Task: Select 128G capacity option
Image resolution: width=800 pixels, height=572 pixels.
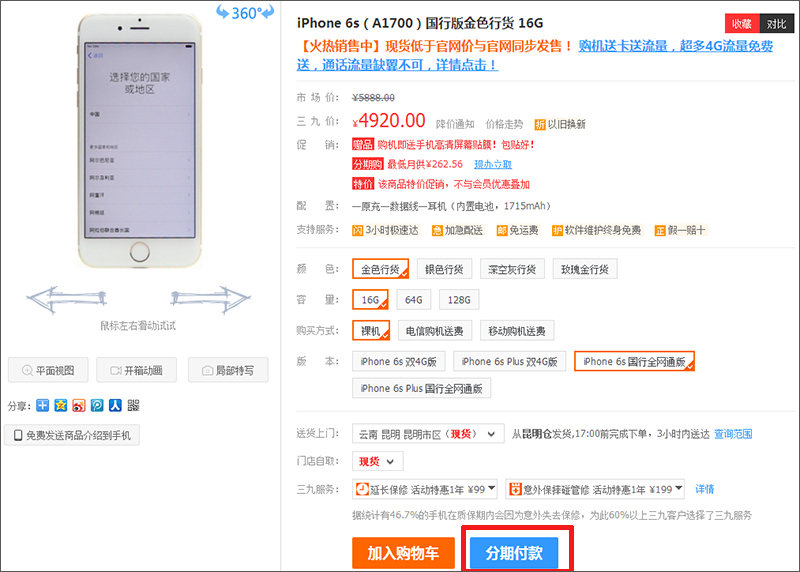Action: 459,300
